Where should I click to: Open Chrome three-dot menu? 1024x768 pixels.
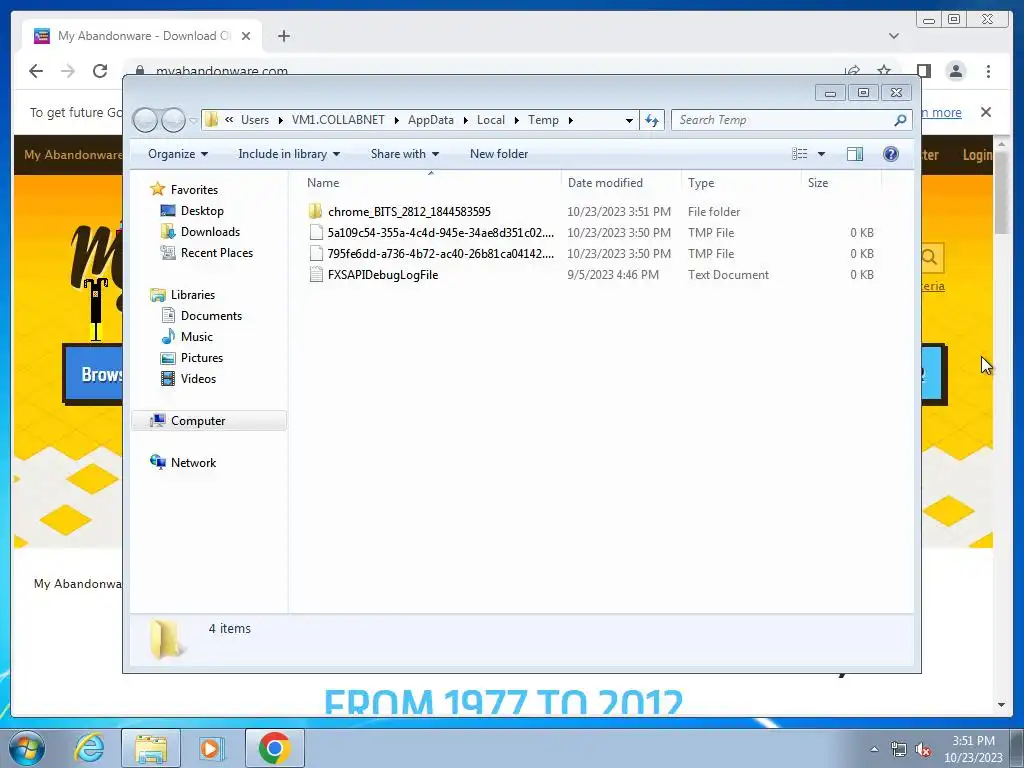(x=988, y=71)
